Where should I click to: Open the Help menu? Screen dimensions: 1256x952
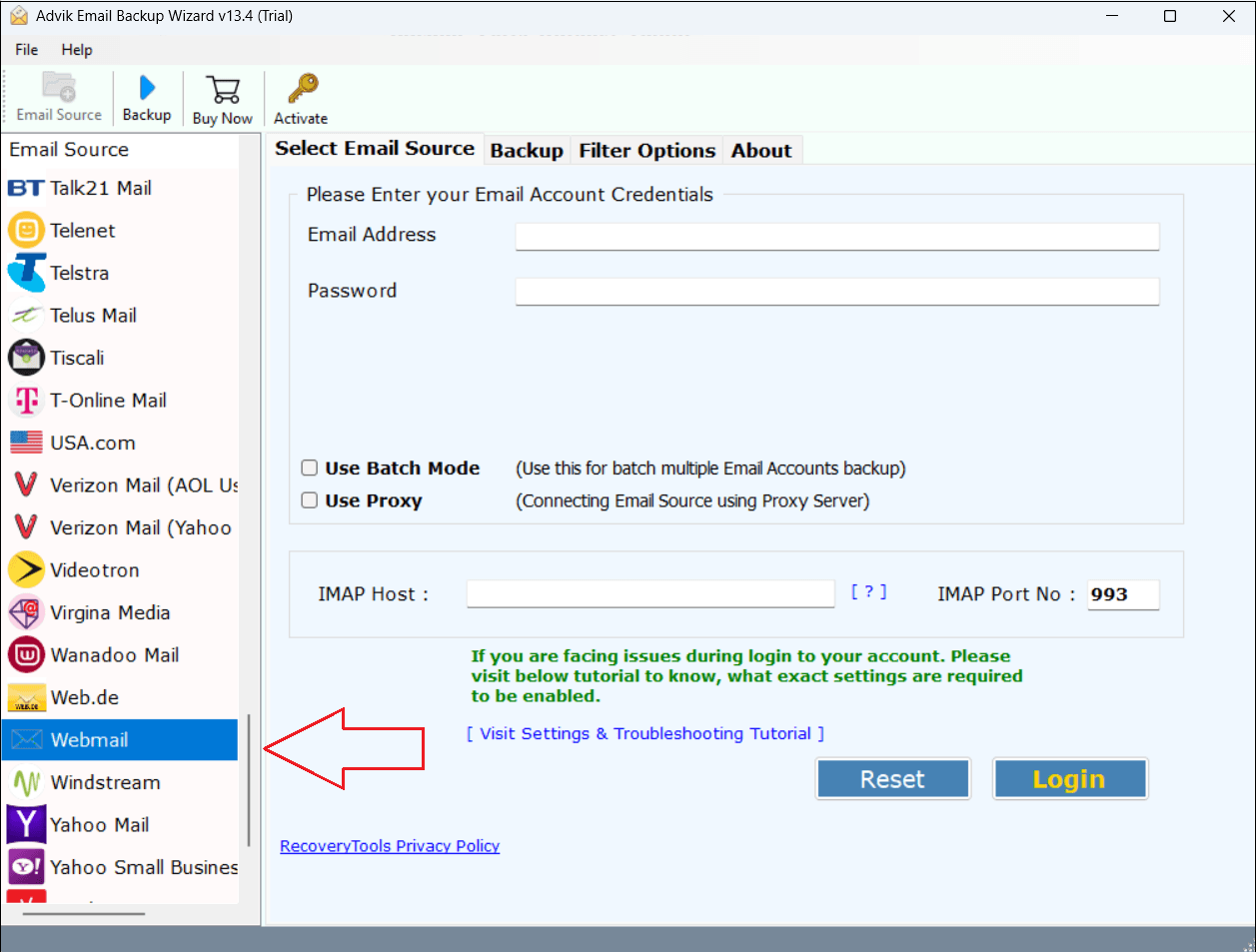tap(77, 50)
